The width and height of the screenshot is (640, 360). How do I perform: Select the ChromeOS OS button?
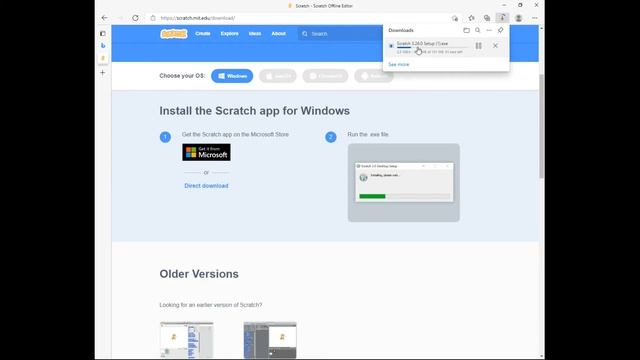click(325, 76)
